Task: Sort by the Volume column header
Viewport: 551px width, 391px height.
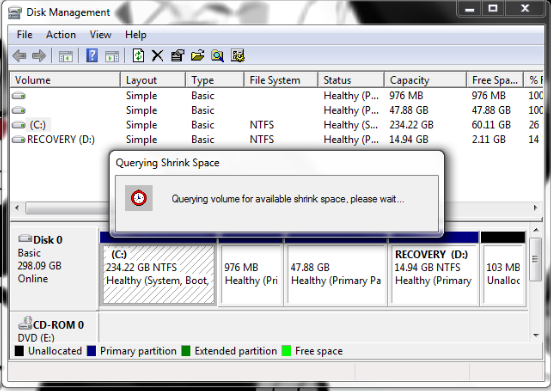Action: (65, 80)
